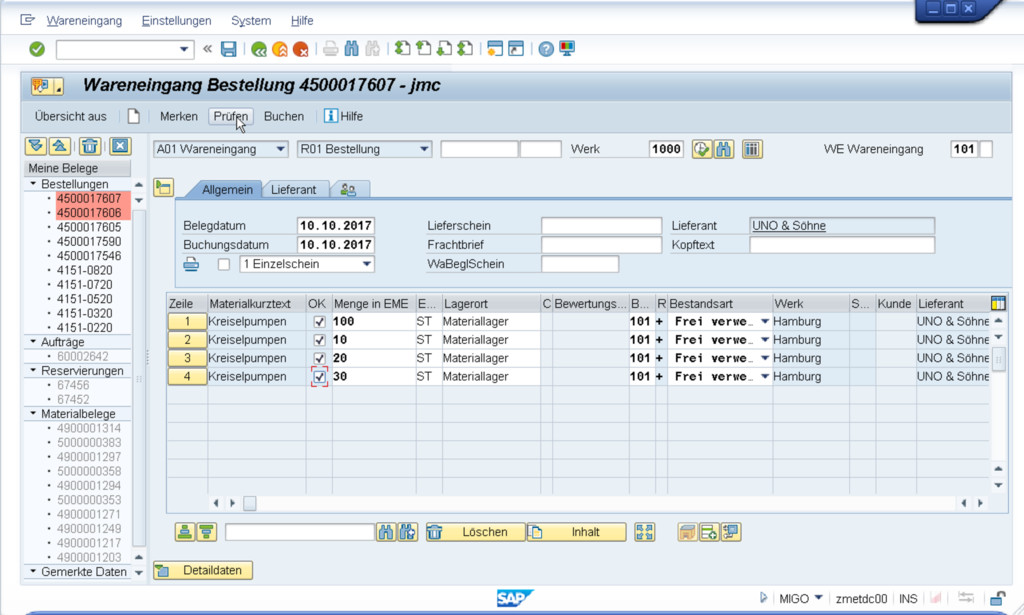
Task: Open the R01 Bestellung dropdown
Action: click(x=424, y=149)
